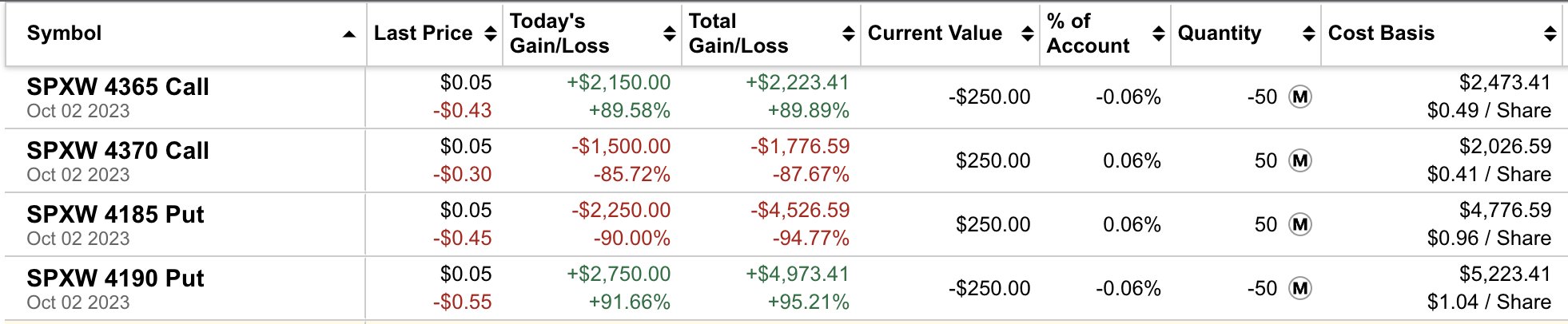Click the margin M icon for SPXW 4190 Put
The image size is (1568, 324).
click(x=1300, y=288)
